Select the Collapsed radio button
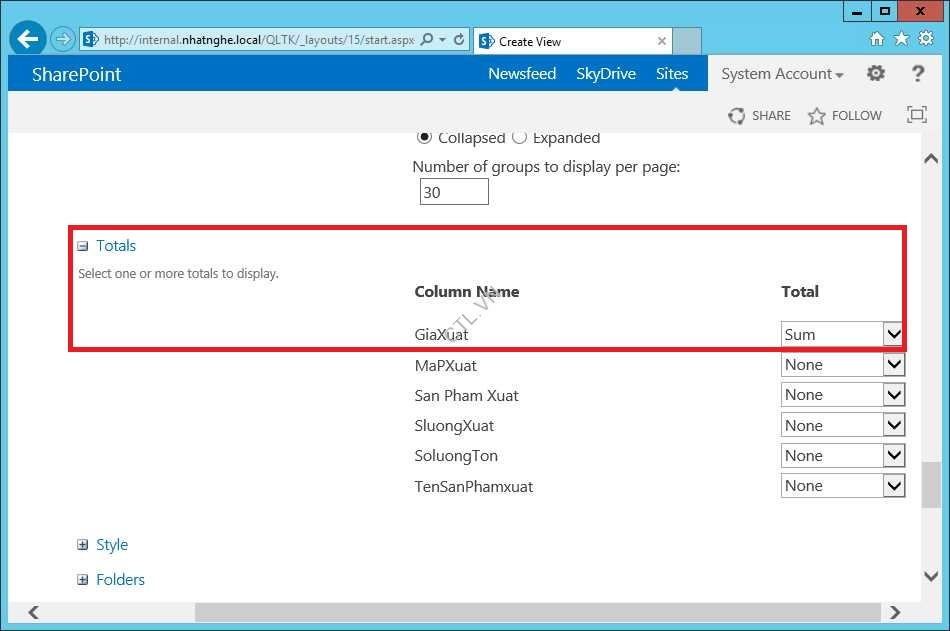This screenshot has height=631, width=950. pyautogui.click(x=424, y=138)
